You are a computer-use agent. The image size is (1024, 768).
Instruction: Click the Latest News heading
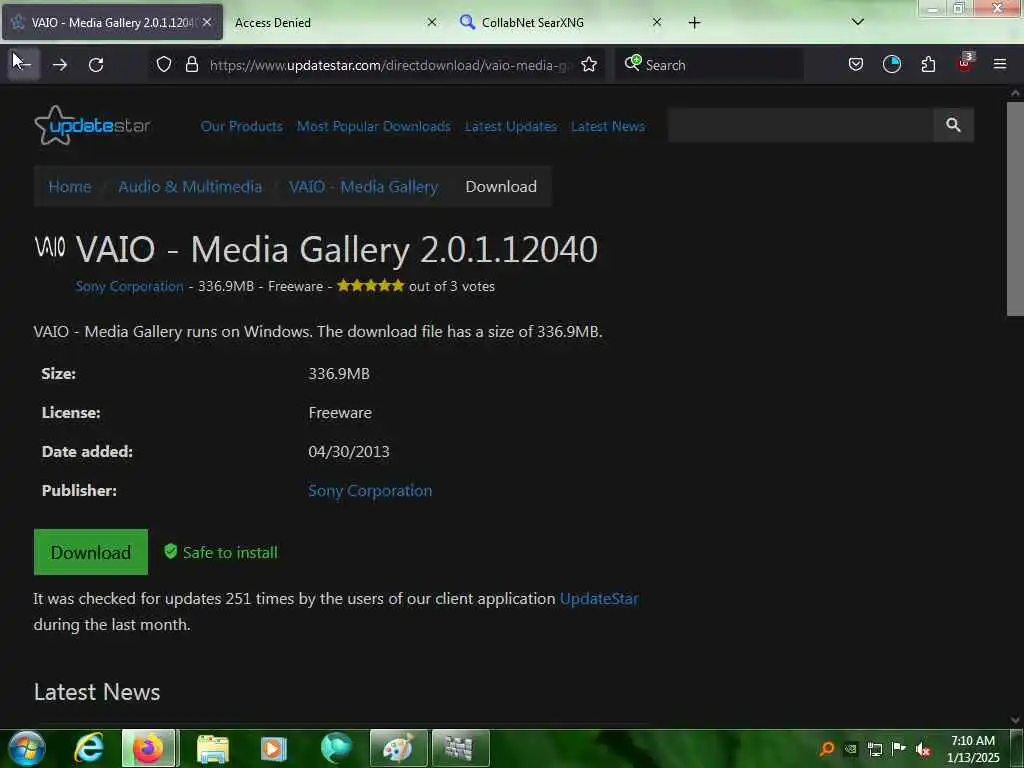(x=97, y=692)
